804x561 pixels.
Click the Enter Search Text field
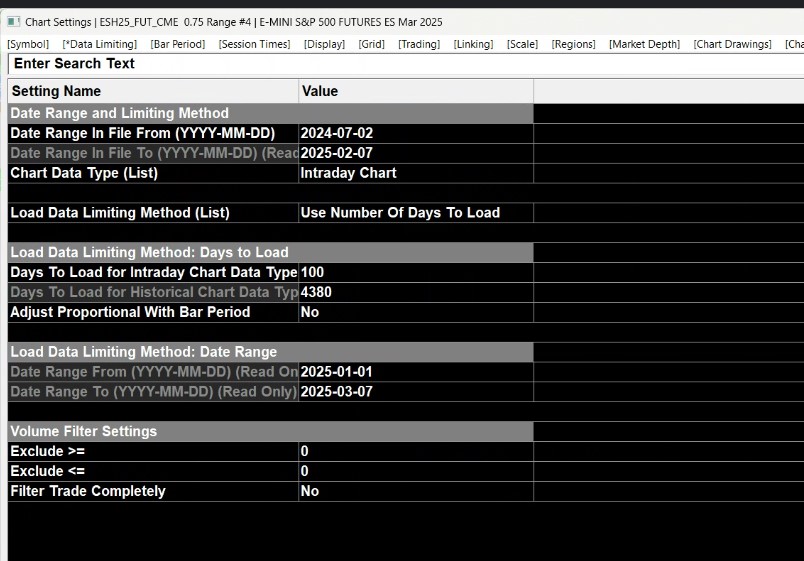click(x=406, y=64)
